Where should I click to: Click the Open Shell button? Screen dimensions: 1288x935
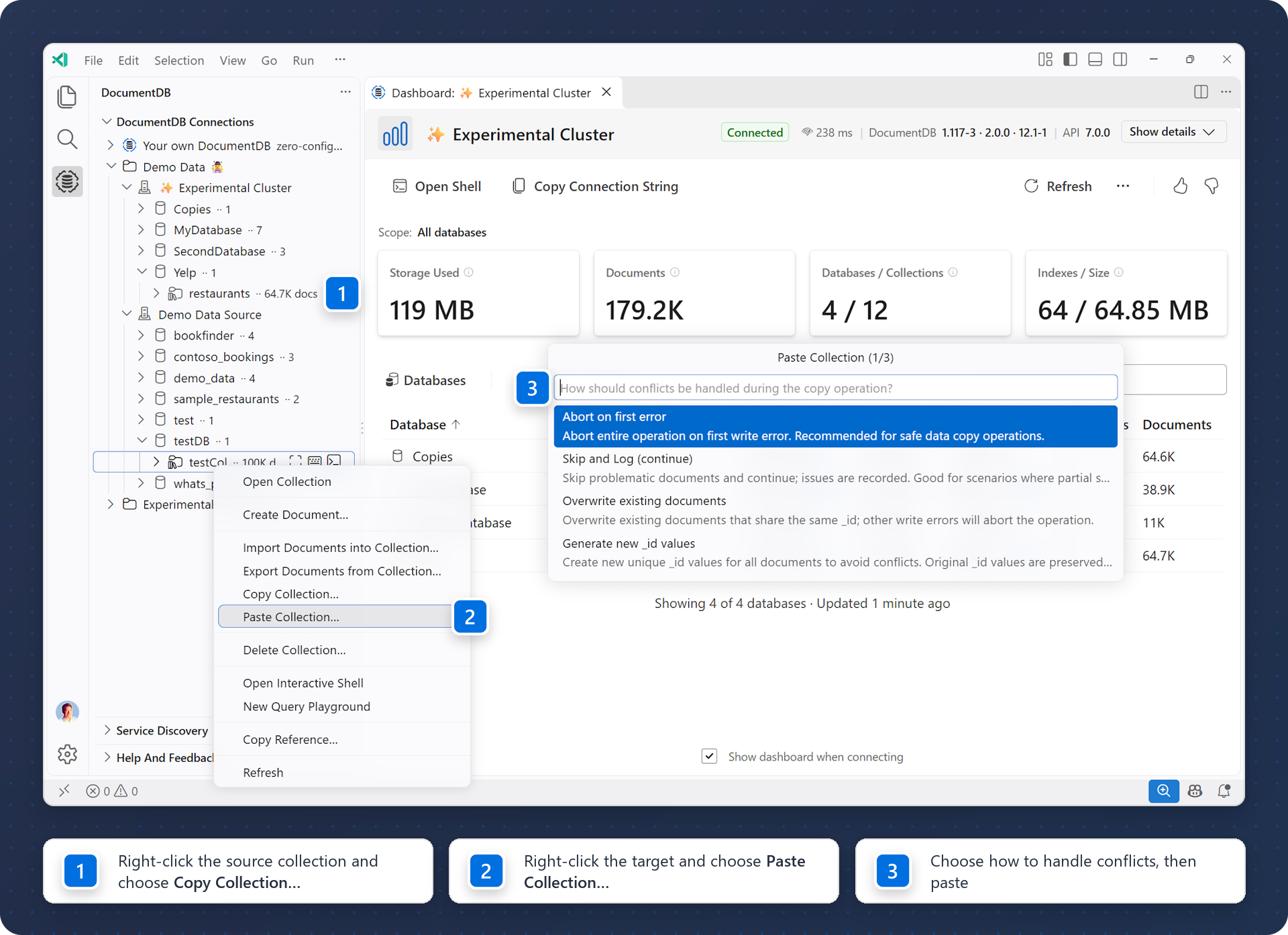click(x=437, y=186)
